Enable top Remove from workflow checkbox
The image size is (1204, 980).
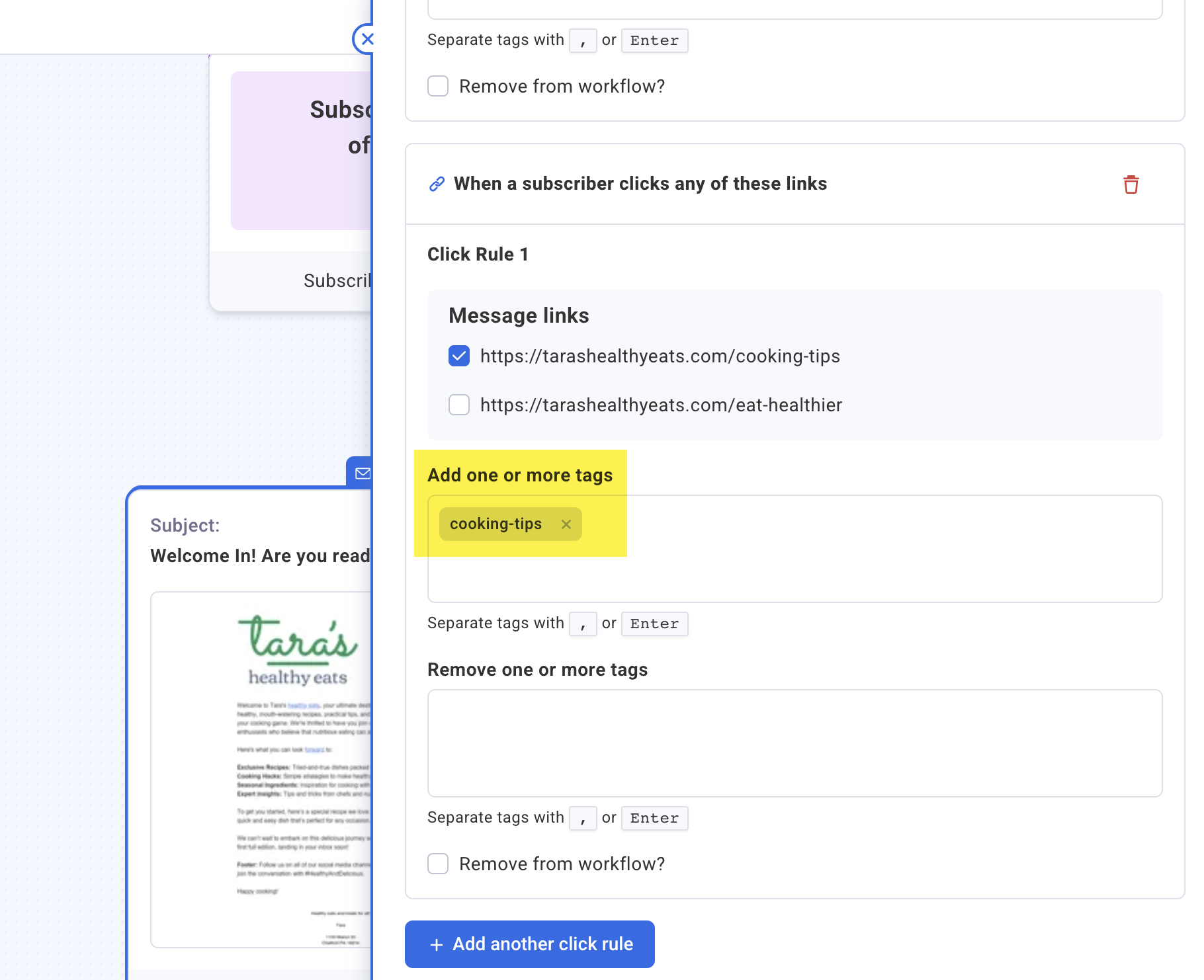click(438, 86)
